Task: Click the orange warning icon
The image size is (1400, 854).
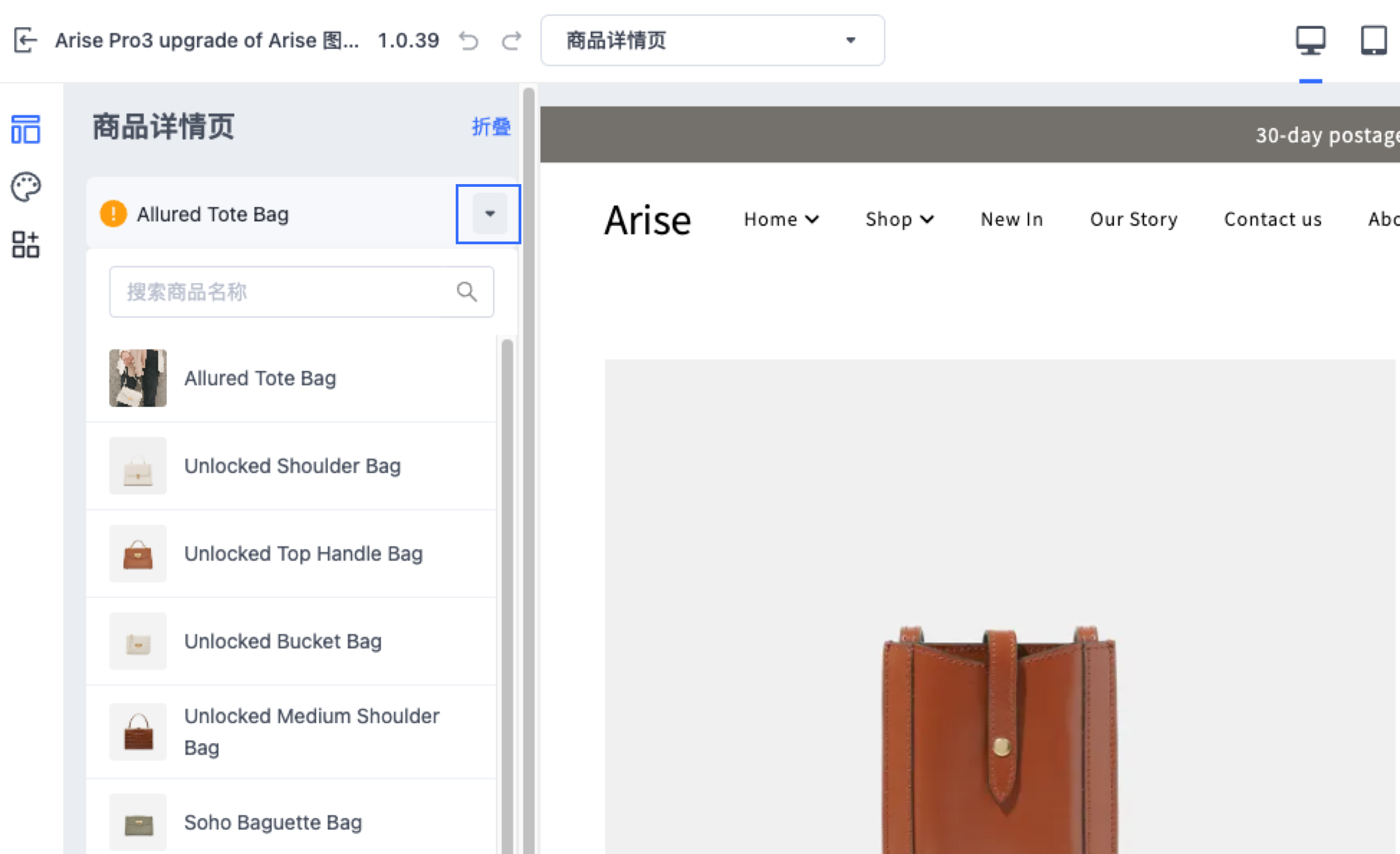Action: (113, 214)
